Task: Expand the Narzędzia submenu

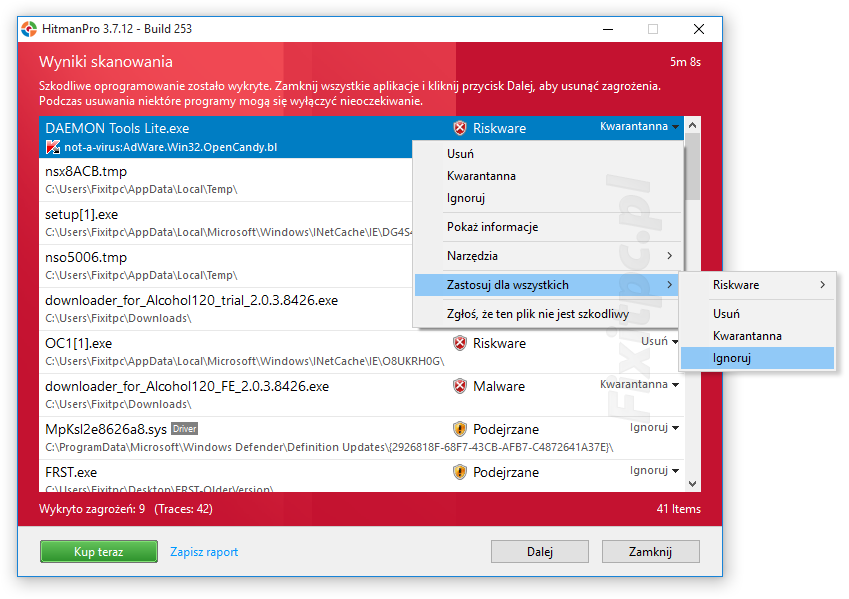Action: (x=546, y=256)
